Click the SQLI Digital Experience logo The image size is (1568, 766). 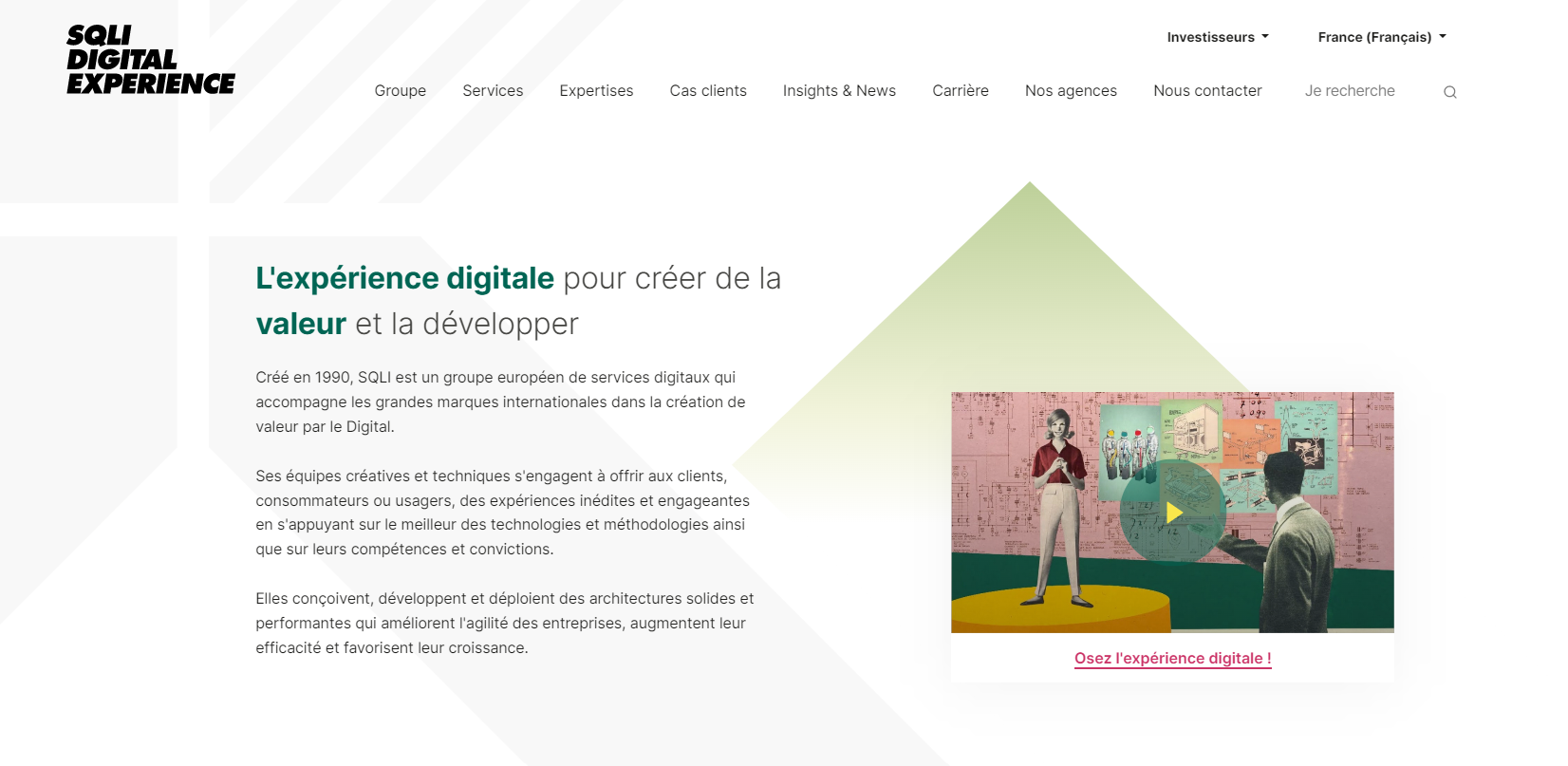(x=150, y=60)
